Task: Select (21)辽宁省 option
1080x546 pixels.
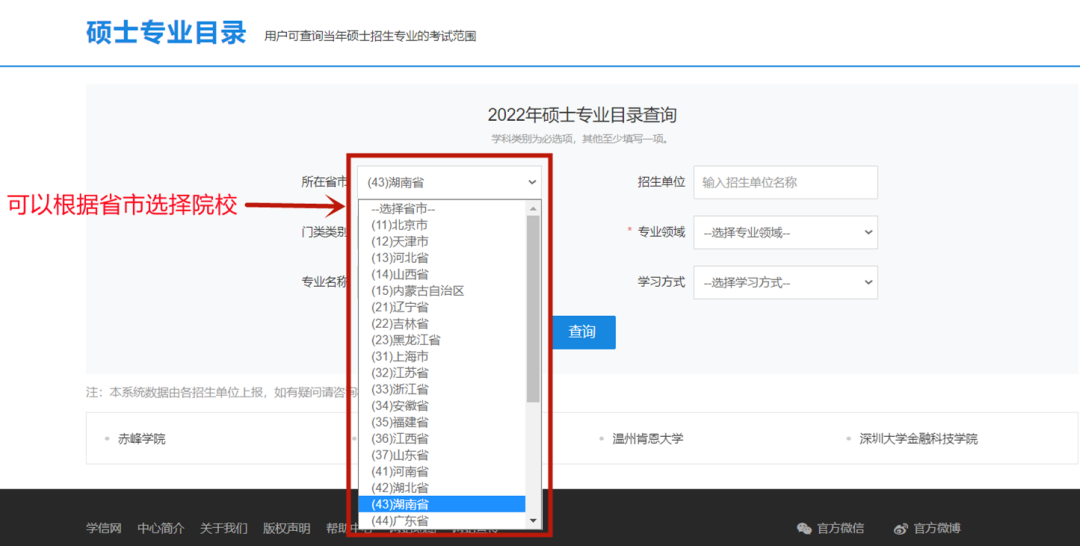Action: pyautogui.click(x=442, y=307)
